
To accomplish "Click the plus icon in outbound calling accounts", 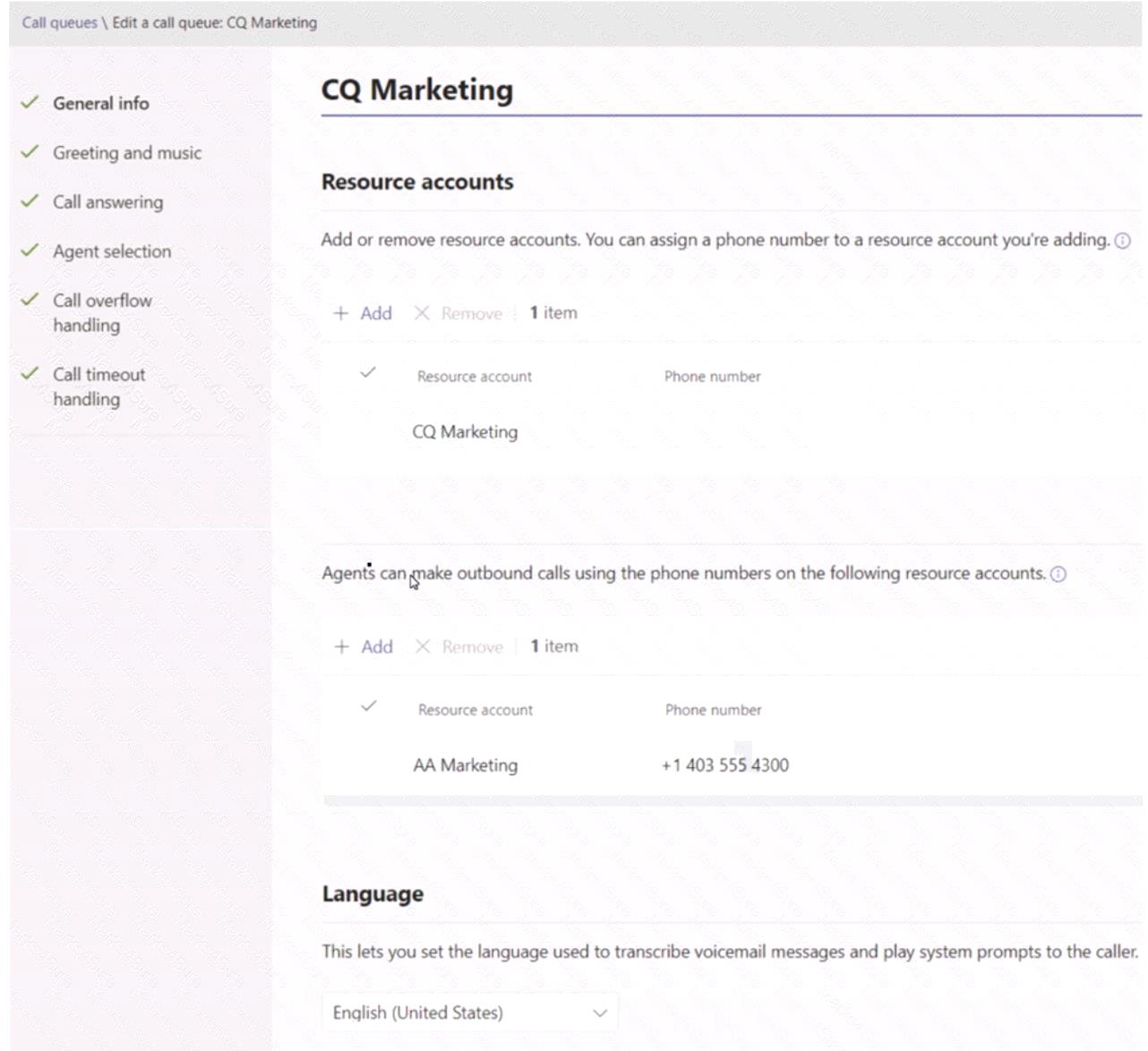I will point(341,646).
